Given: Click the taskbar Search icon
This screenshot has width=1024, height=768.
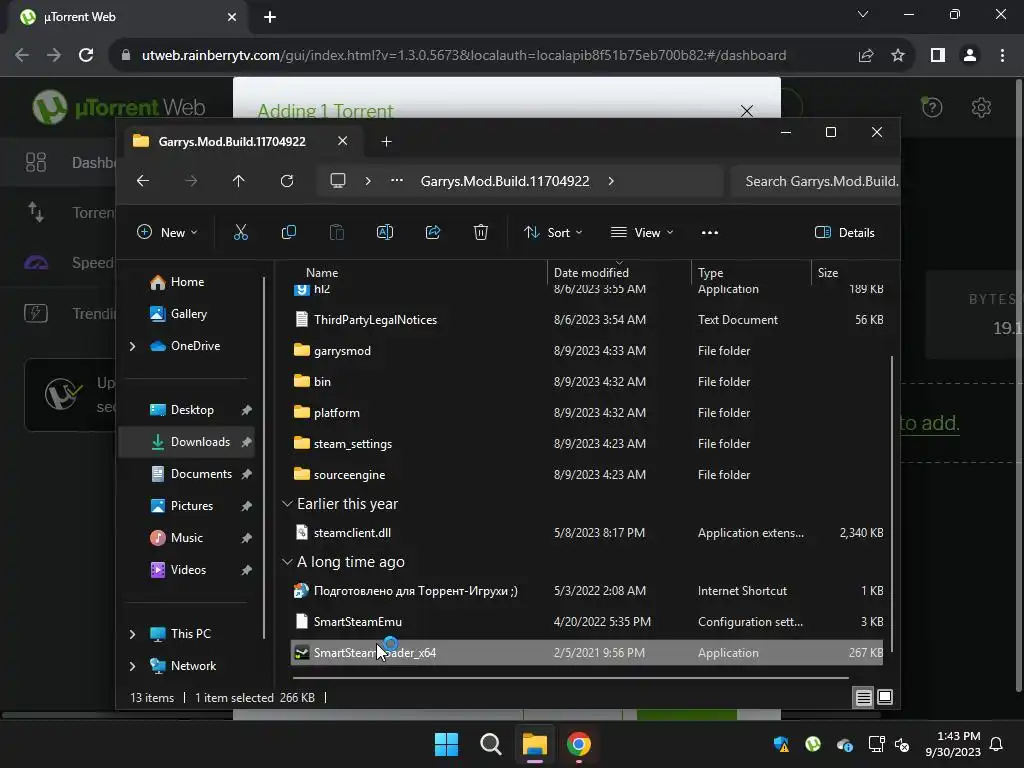Looking at the screenshot, I should (490, 744).
